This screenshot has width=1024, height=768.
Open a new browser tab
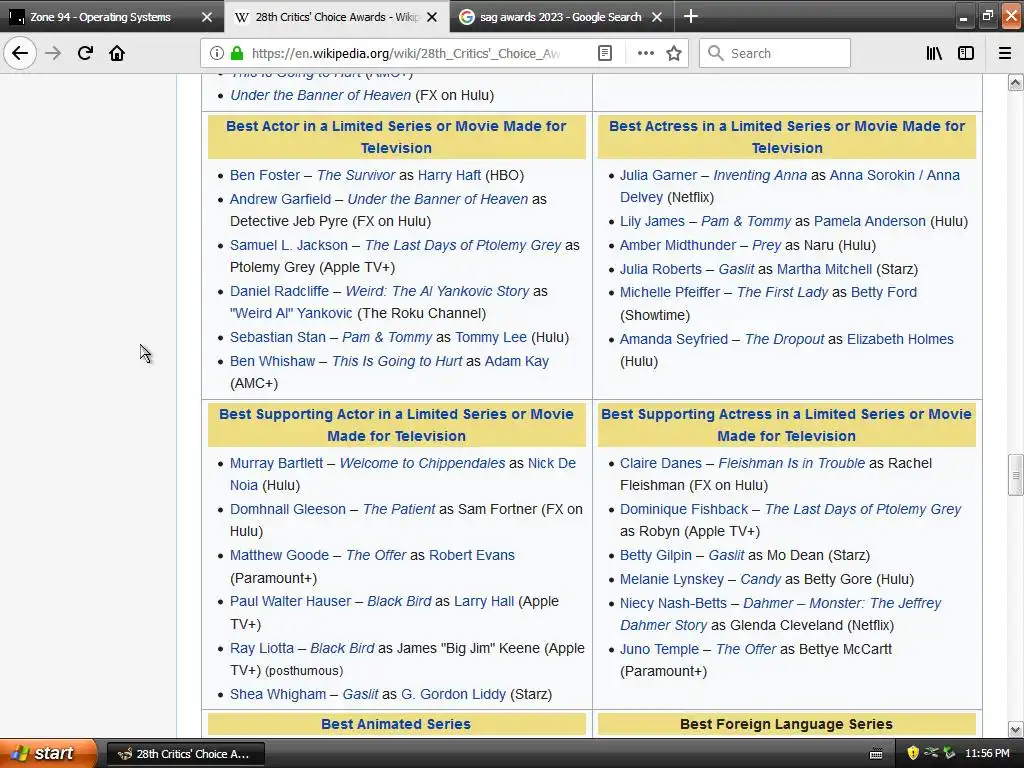coord(690,17)
